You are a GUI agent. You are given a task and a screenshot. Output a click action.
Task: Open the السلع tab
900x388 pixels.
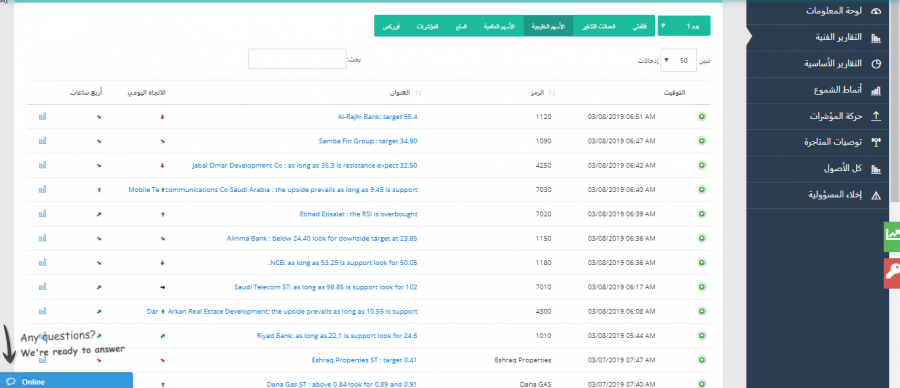tap(462, 26)
